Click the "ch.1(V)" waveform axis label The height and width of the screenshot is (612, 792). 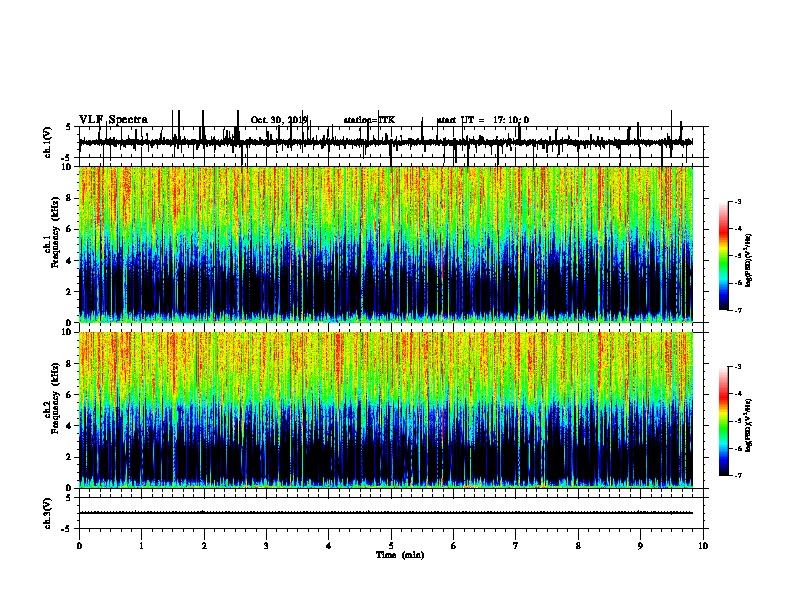coord(48,142)
